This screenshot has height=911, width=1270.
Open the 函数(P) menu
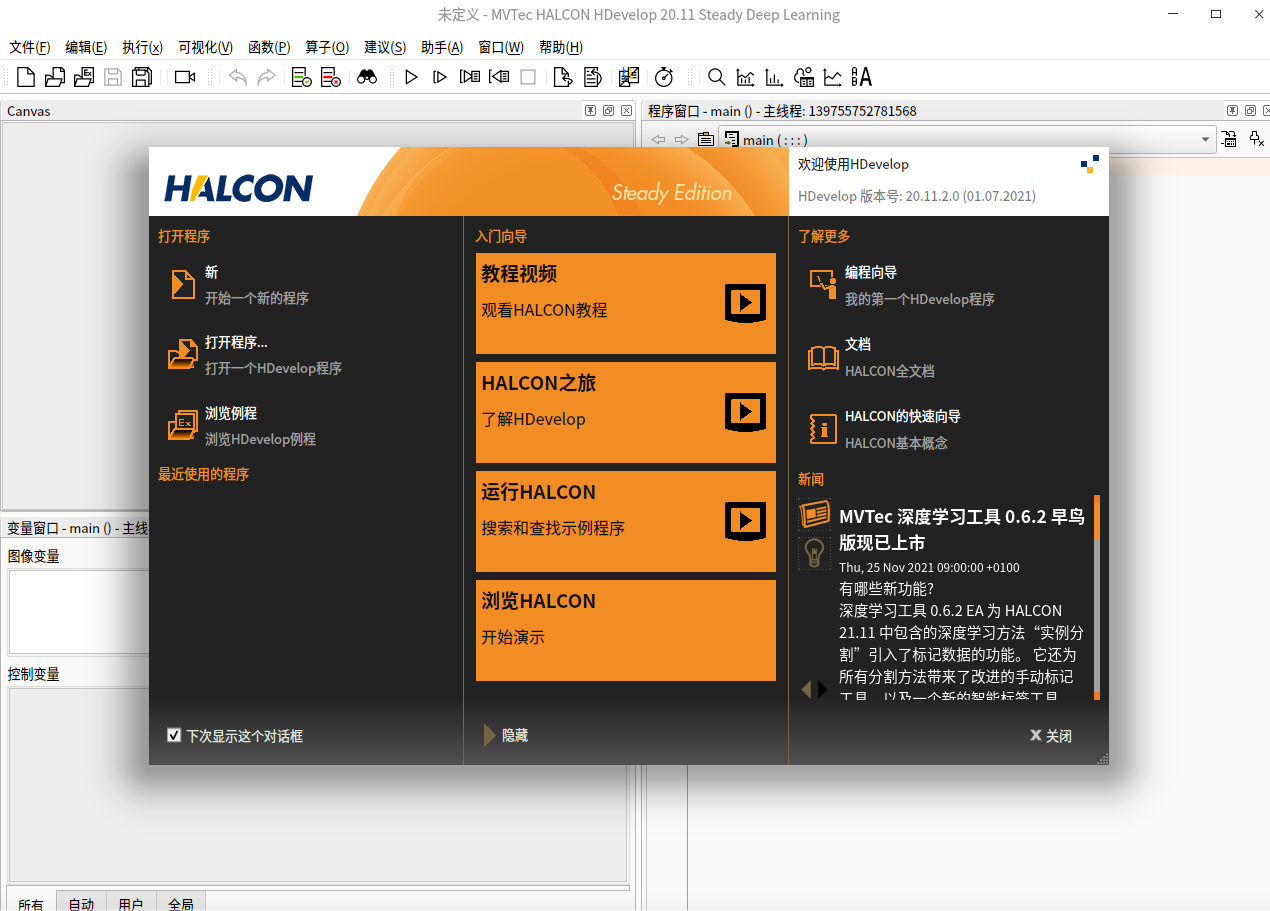coord(269,47)
